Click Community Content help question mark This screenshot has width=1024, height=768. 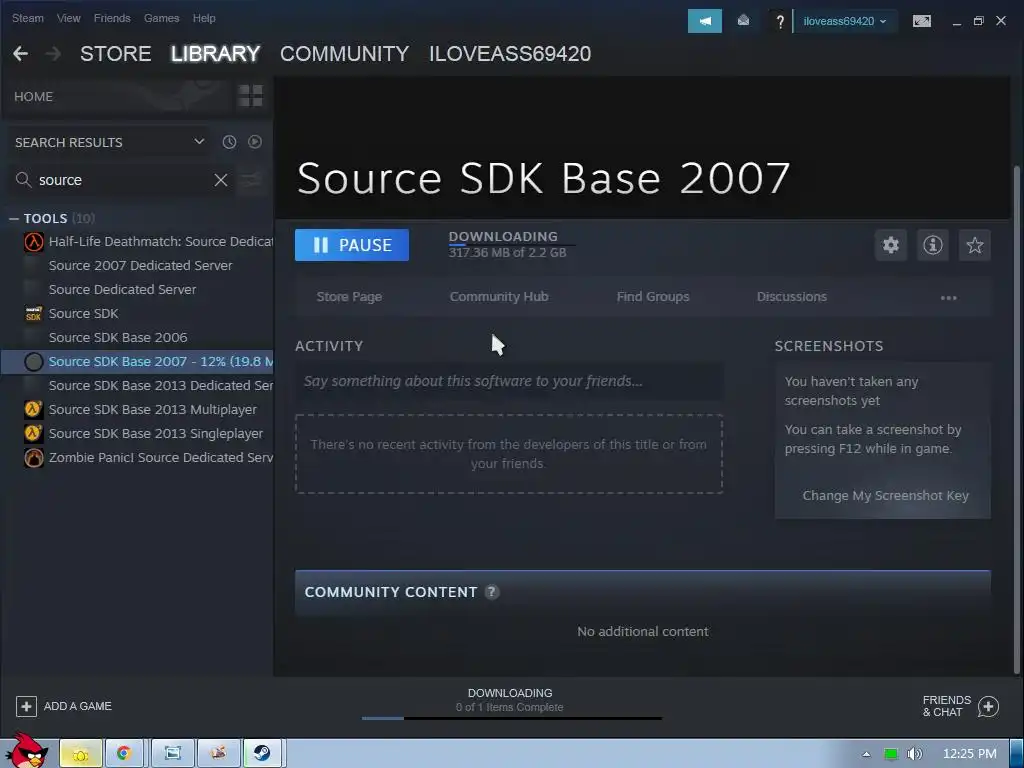pos(491,592)
